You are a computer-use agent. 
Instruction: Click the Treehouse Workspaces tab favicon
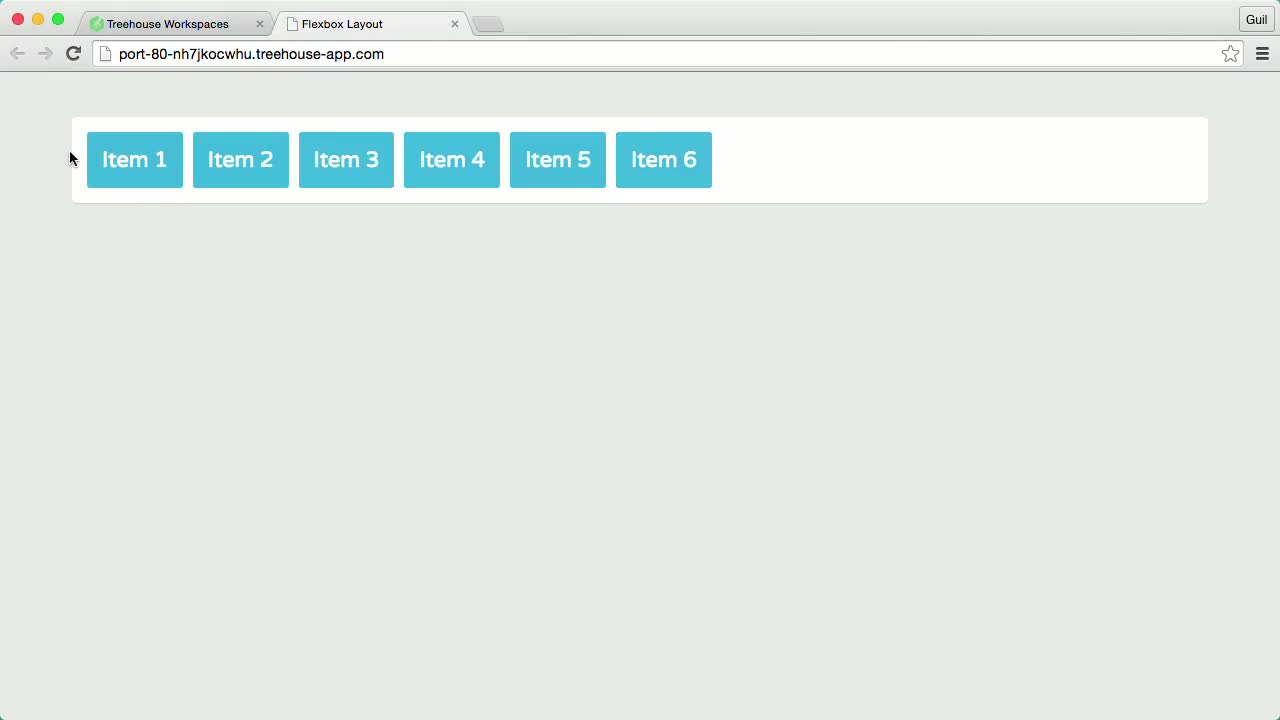point(96,23)
